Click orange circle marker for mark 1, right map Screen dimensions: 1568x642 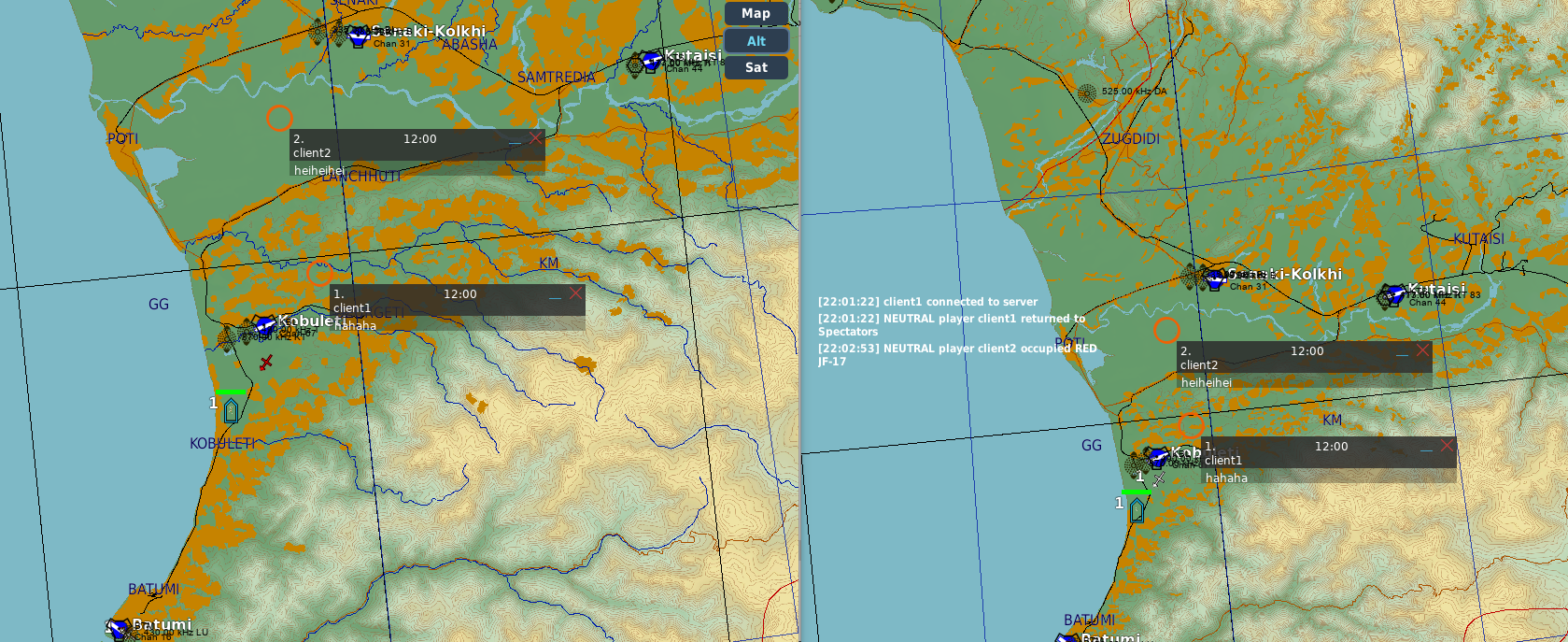coord(1191,425)
